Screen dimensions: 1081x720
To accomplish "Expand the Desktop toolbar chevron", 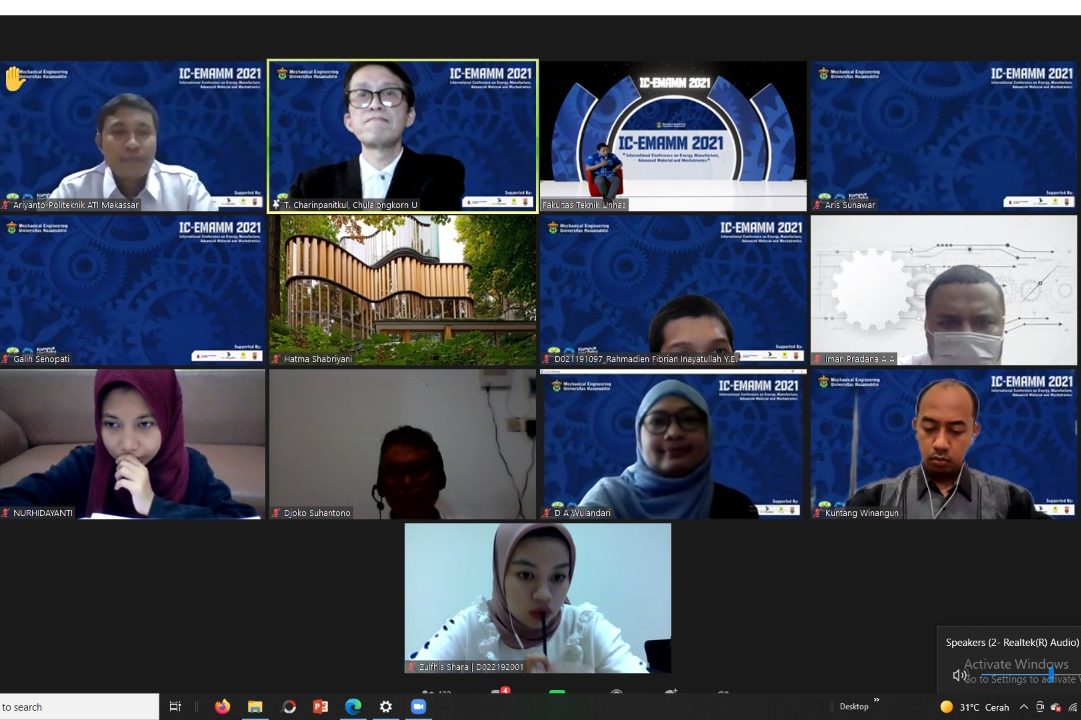I will tap(878, 702).
